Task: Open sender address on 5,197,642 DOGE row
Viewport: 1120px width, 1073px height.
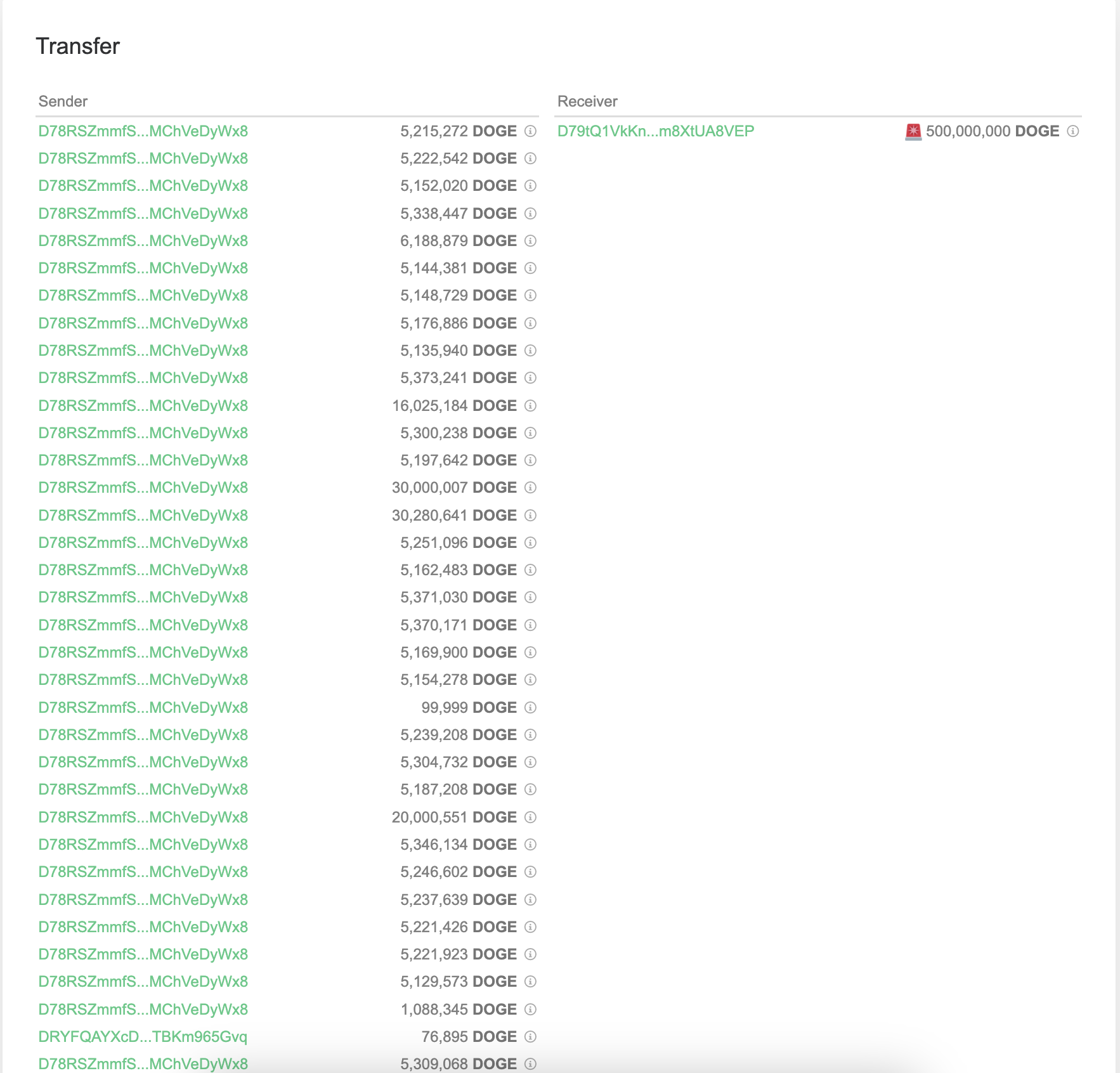Action: pyautogui.click(x=143, y=460)
